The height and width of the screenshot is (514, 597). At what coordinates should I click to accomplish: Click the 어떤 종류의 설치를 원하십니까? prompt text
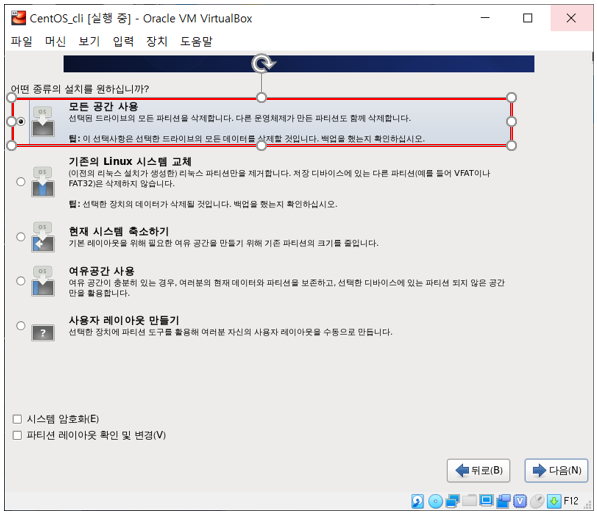80,89
